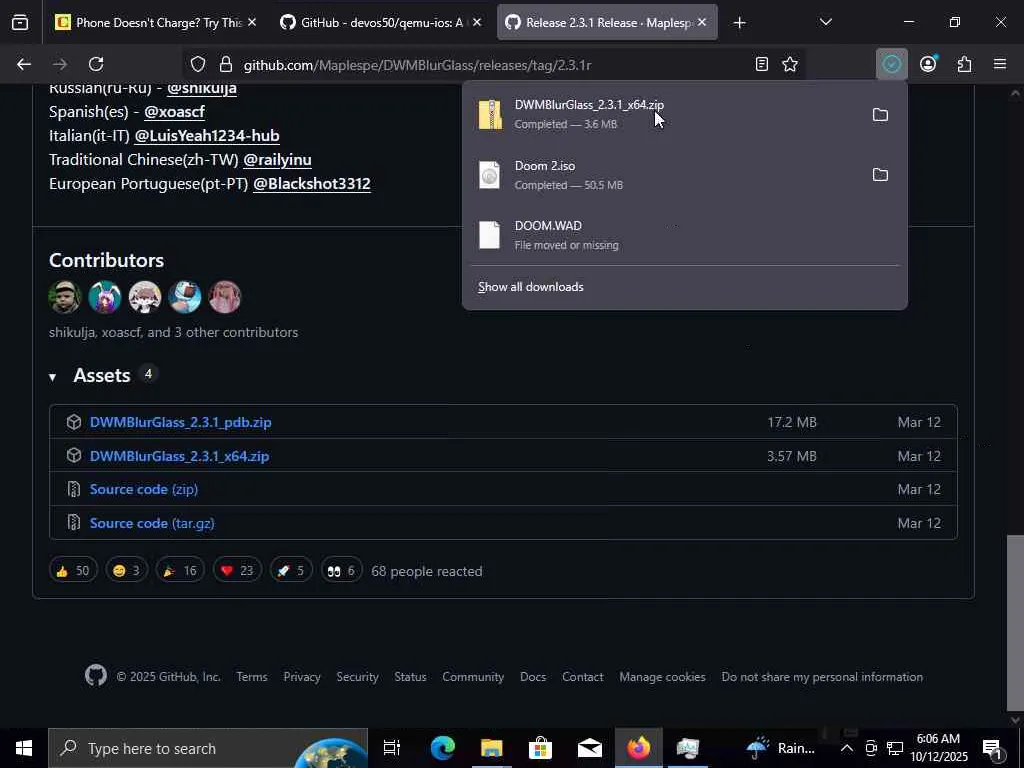The image size is (1024, 768).
Task: Open File Explorer from taskbar
Action: pos(492,748)
